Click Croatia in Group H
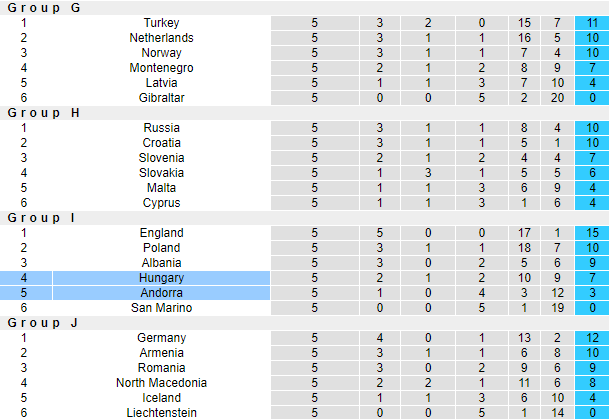 click(161, 143)
